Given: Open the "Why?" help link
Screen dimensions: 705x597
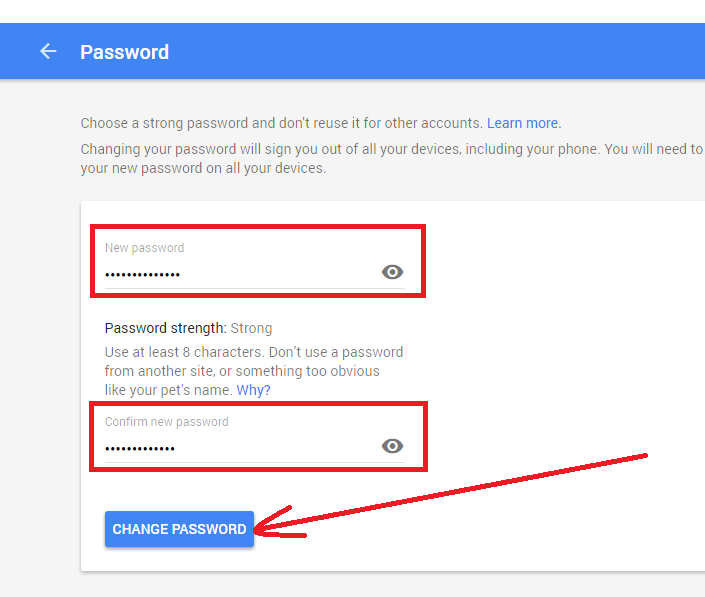Looking at the screenshot, I should [253, 390].
